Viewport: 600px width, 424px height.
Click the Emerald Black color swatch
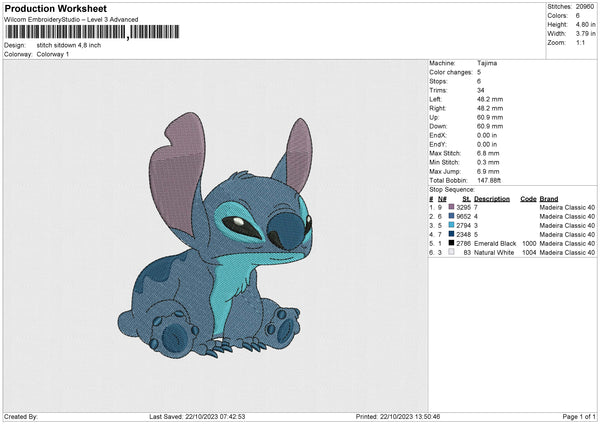click(x=452, y=243)
